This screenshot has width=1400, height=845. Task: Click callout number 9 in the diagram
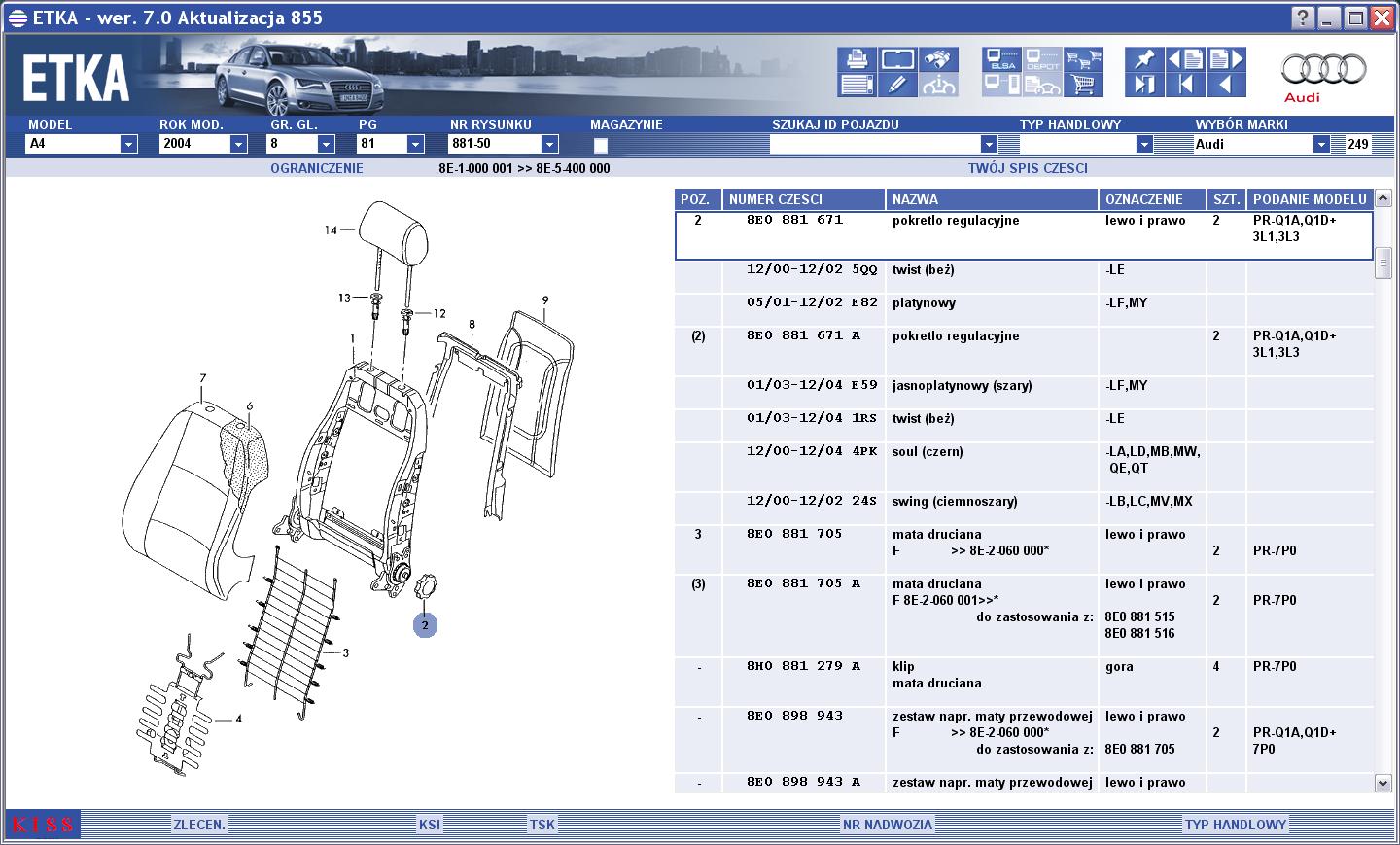(x=545, y=300)
